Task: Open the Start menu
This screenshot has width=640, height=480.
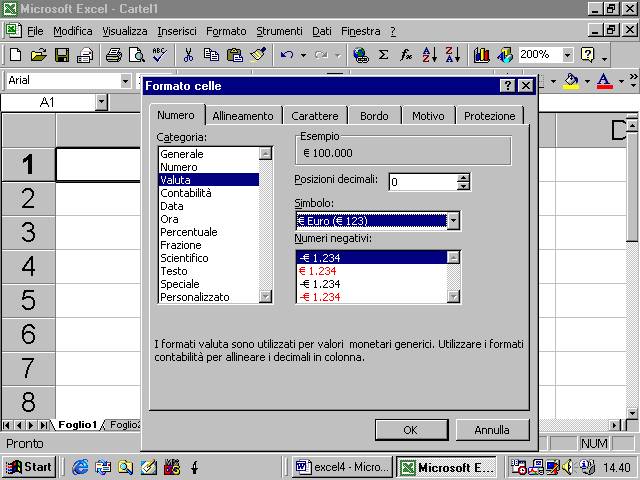Action: coord(29,467)
